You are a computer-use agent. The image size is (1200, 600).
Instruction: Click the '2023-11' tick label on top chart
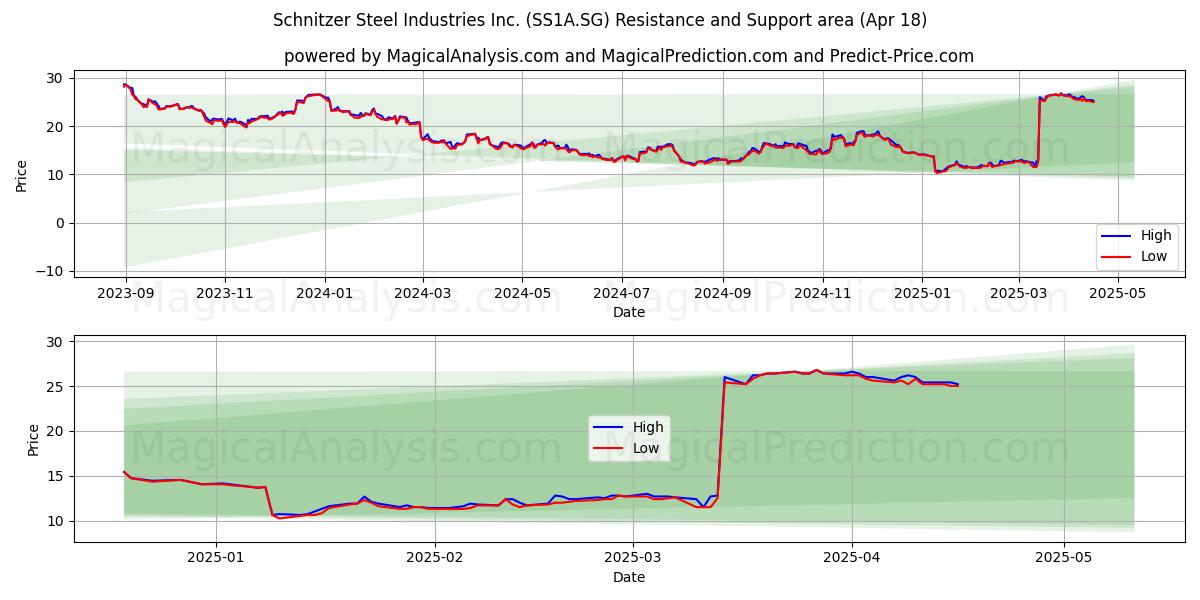point(224,294)
